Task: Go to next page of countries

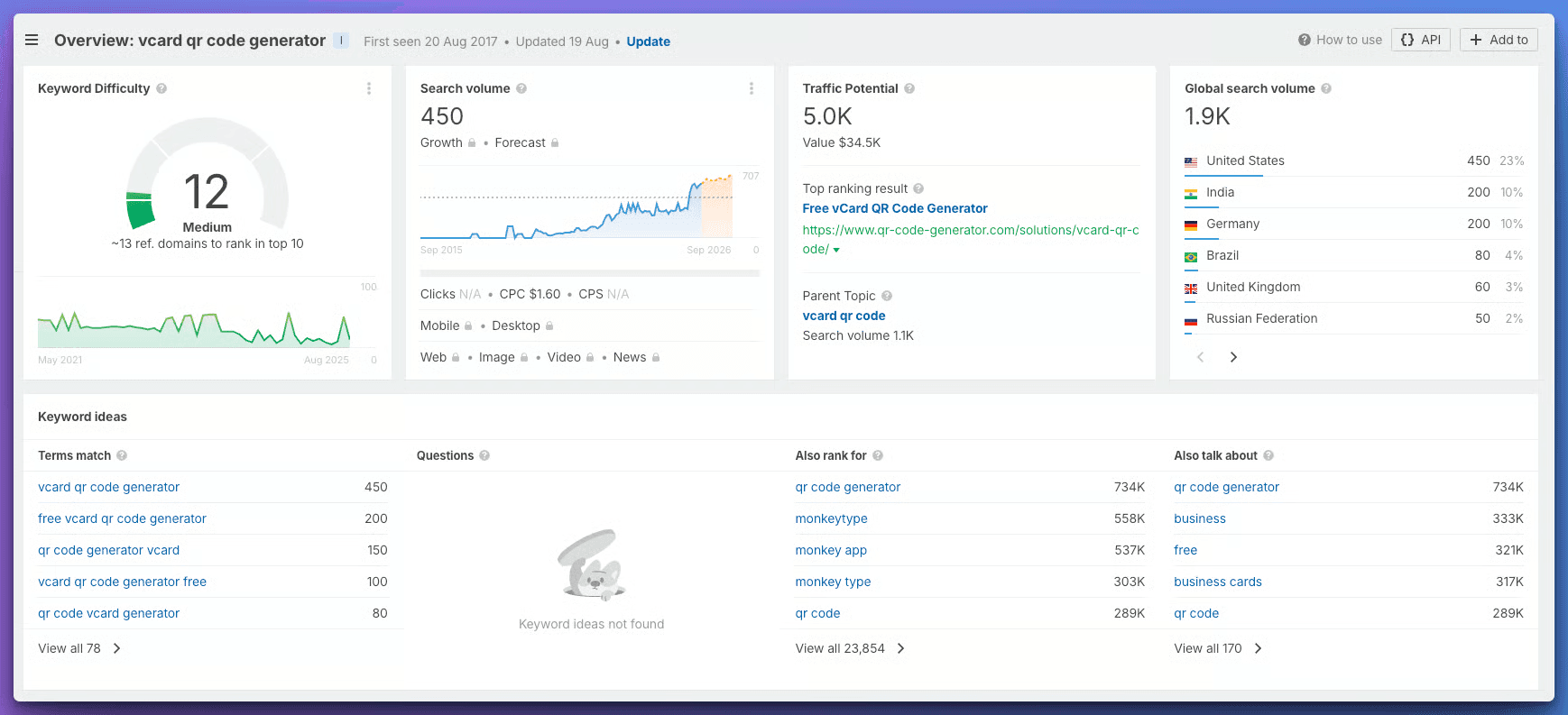Action: (1233, 357)
